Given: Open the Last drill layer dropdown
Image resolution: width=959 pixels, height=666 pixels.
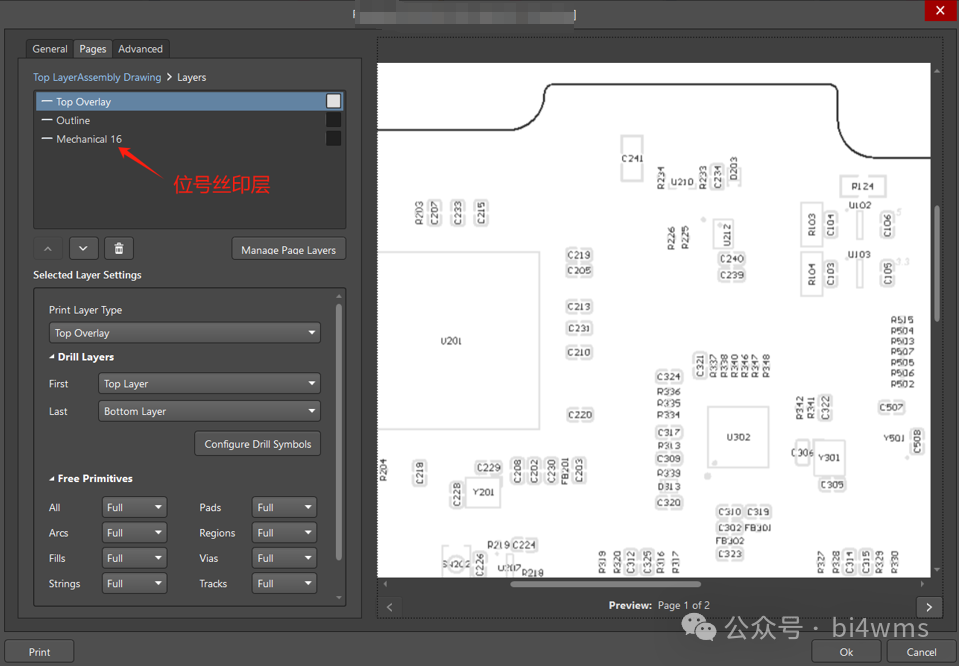Looking at the screenshot, I should [209, 411].
